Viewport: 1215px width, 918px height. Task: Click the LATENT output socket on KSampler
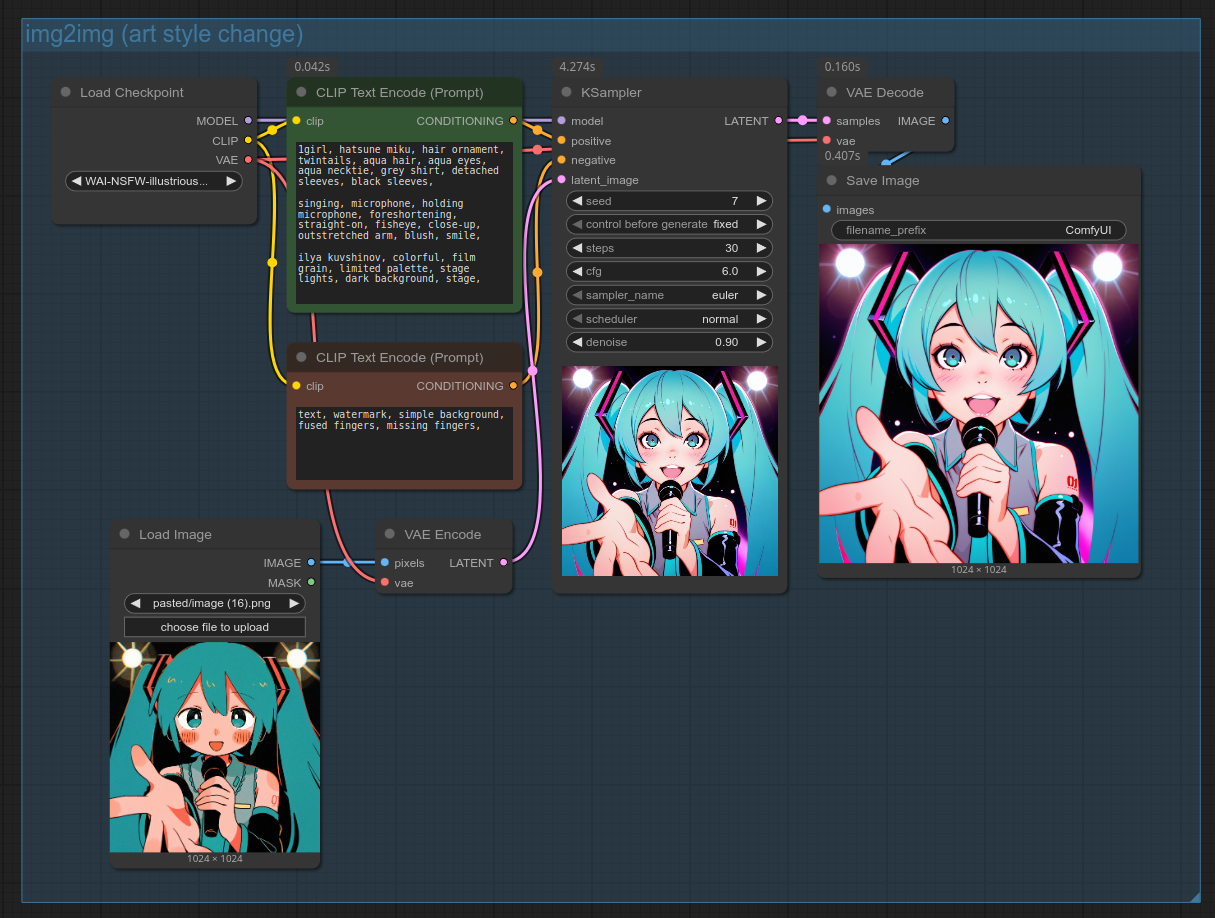click(777, 121)
